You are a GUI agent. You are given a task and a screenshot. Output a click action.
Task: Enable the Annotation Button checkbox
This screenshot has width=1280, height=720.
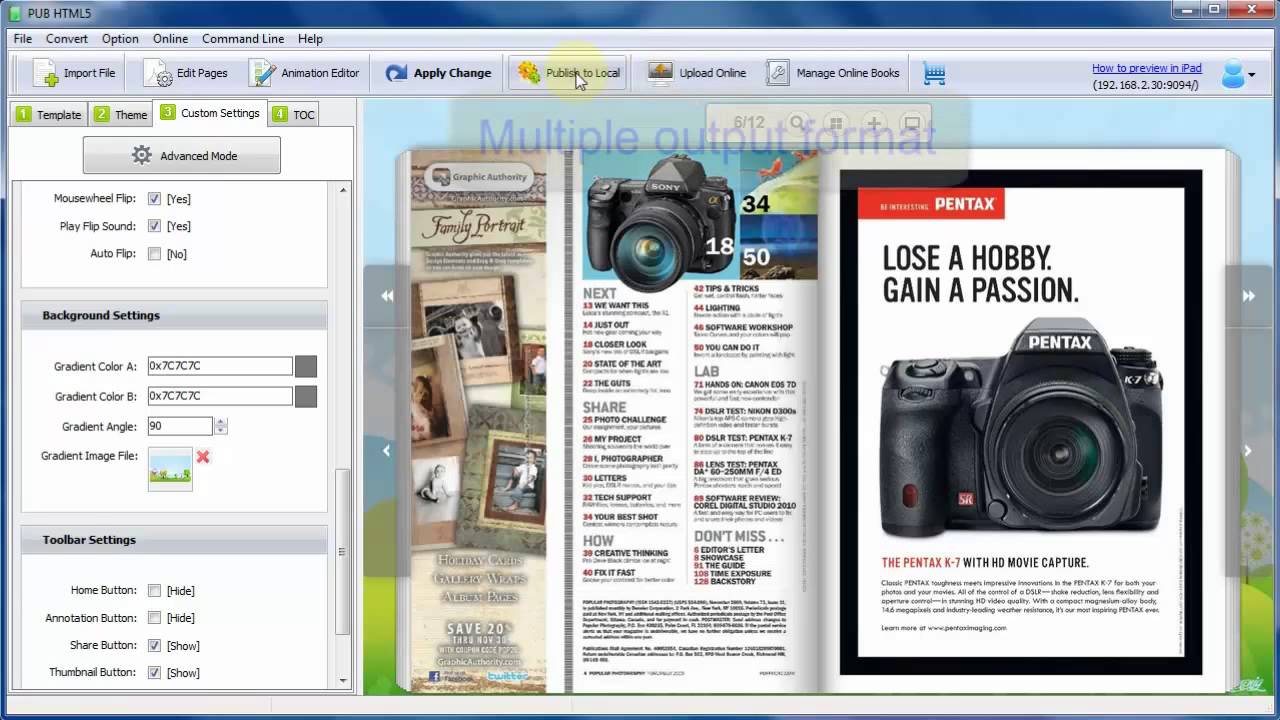[x=154, y=618]
